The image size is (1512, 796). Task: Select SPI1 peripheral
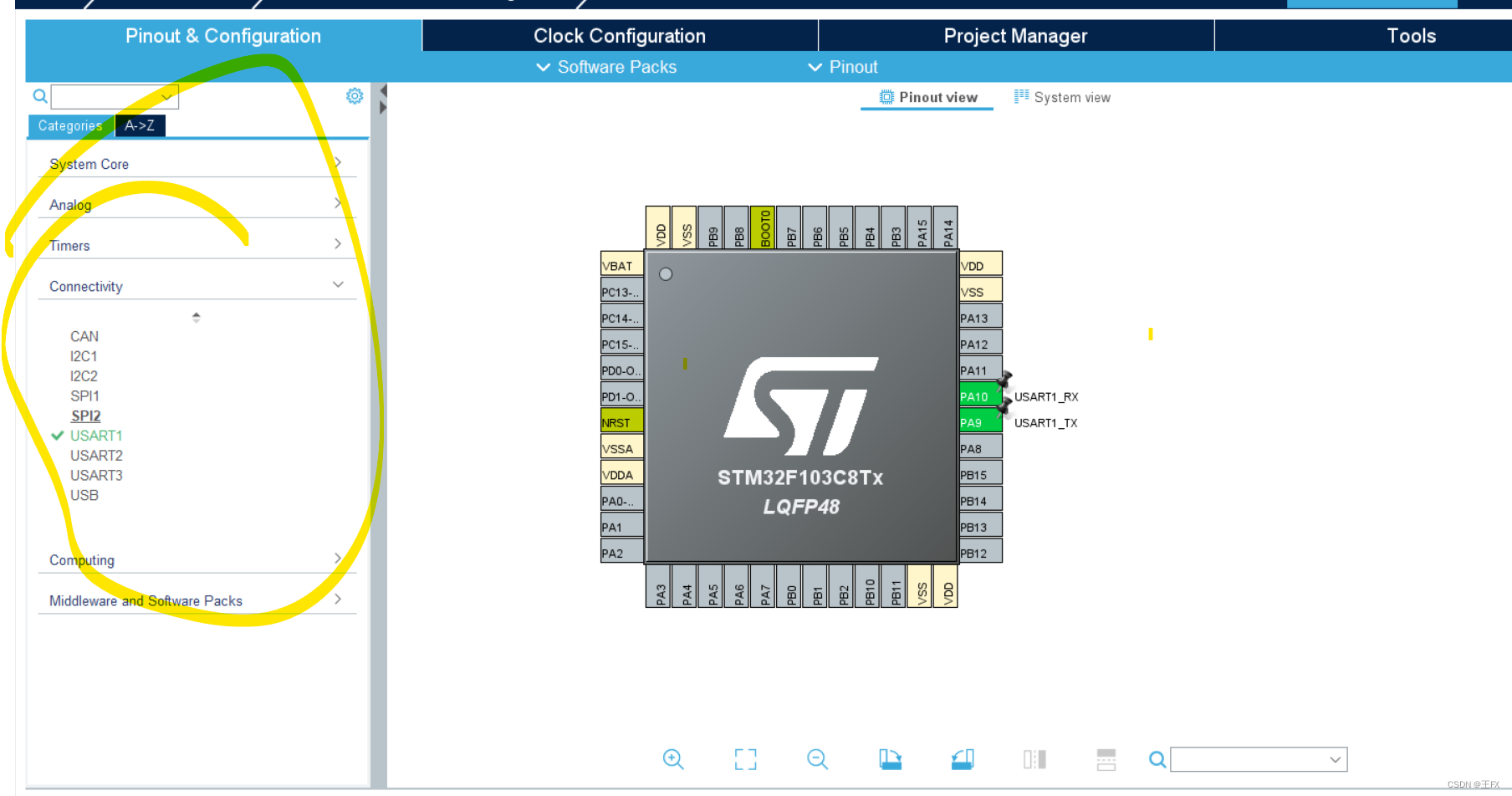84,395
